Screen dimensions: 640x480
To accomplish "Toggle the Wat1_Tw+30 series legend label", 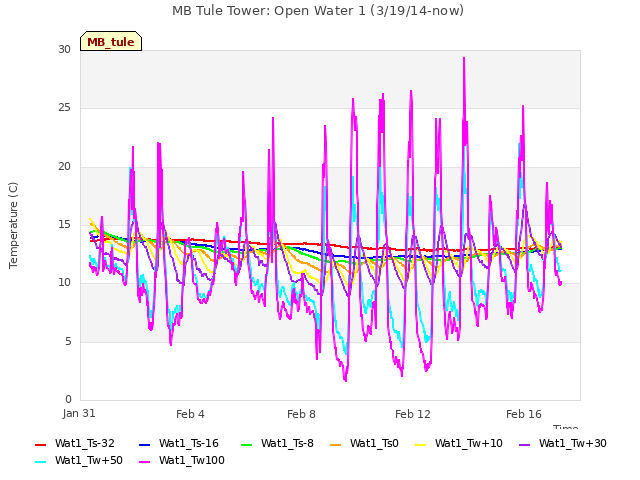I will (x=573, y=444).
